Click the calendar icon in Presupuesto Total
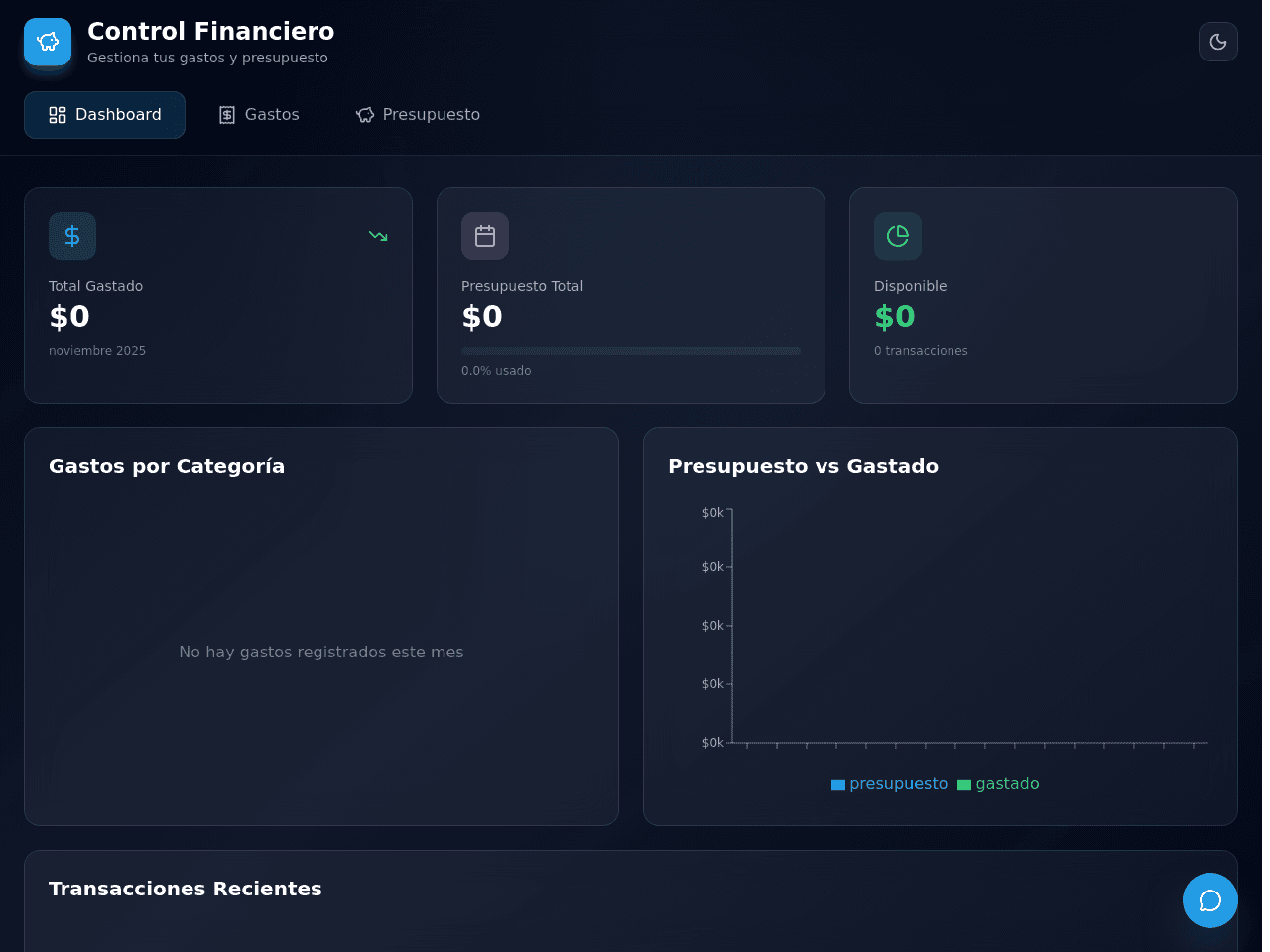Screen dimensions: 1270x952 485,236
